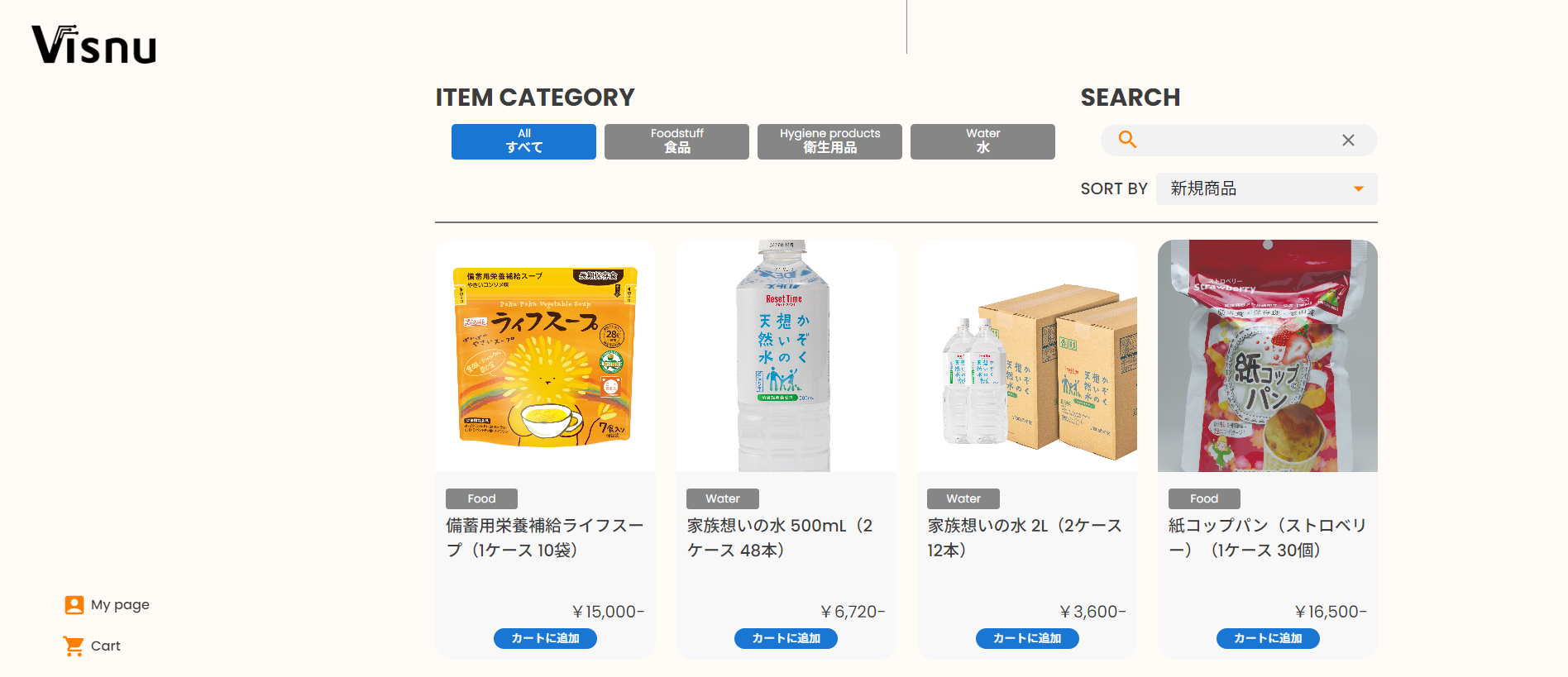Open the ライフスープ product image

point(546,356)
